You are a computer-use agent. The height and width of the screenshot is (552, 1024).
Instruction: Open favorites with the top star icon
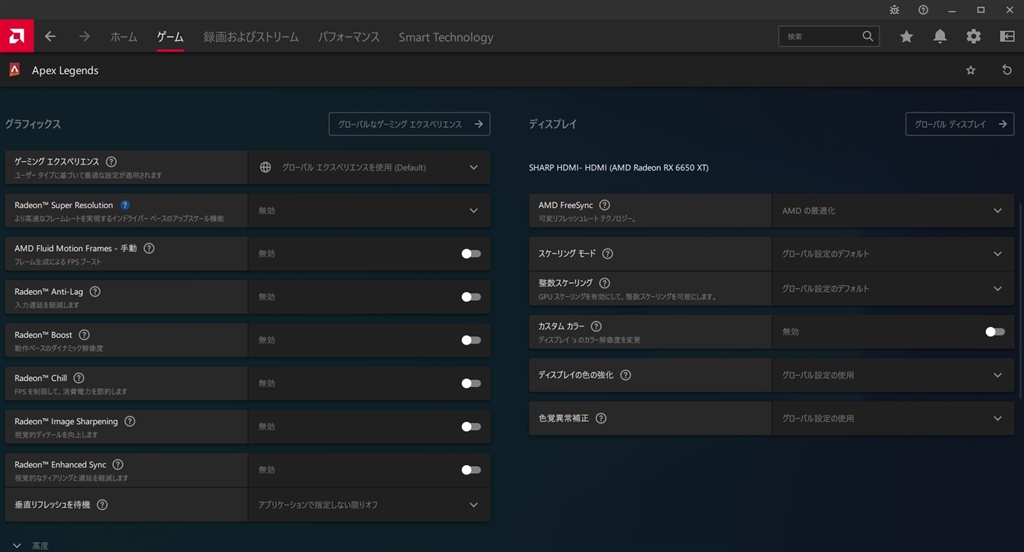pos(906,36)
